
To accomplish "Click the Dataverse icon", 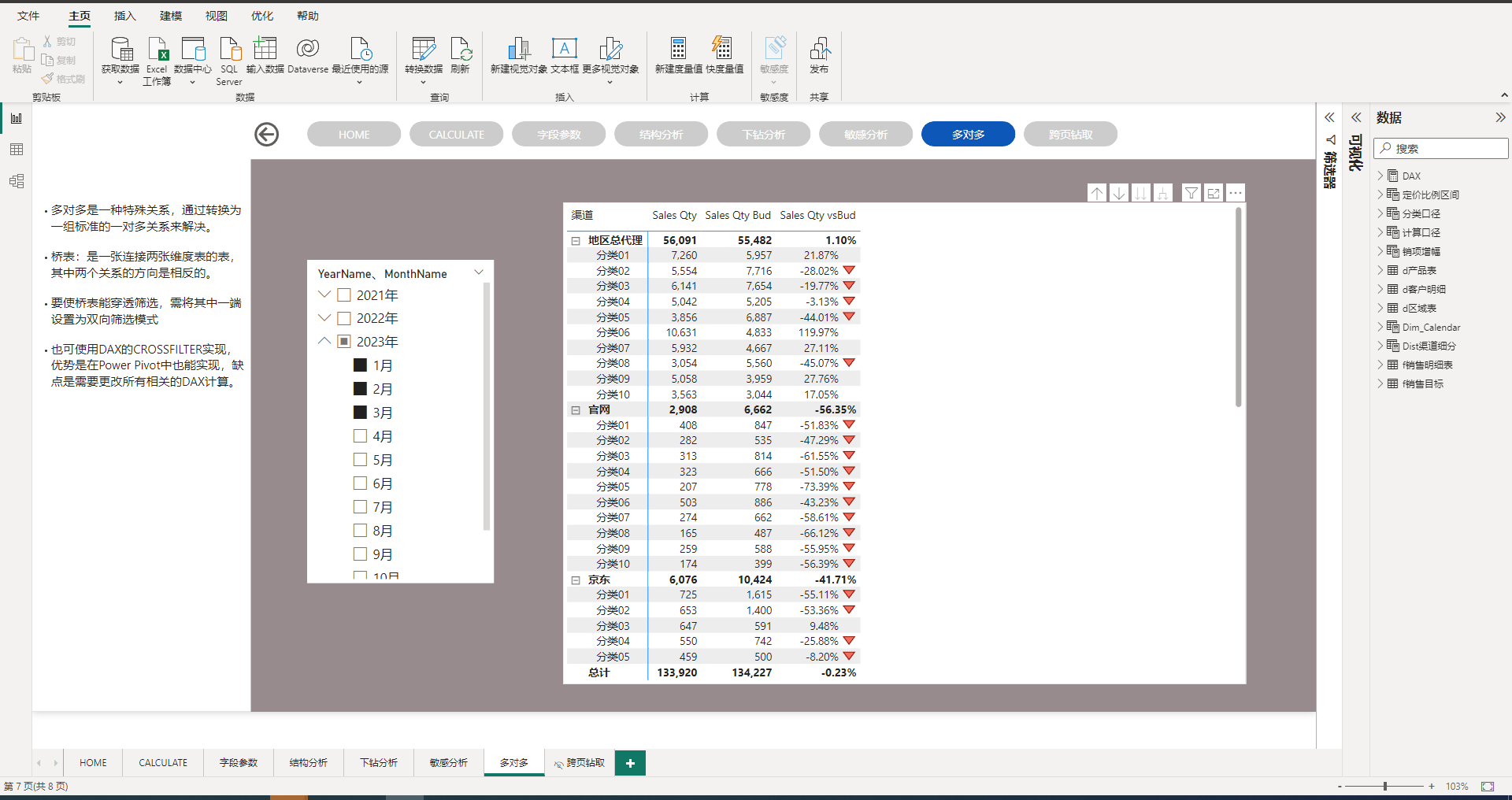I will (308, 50).
